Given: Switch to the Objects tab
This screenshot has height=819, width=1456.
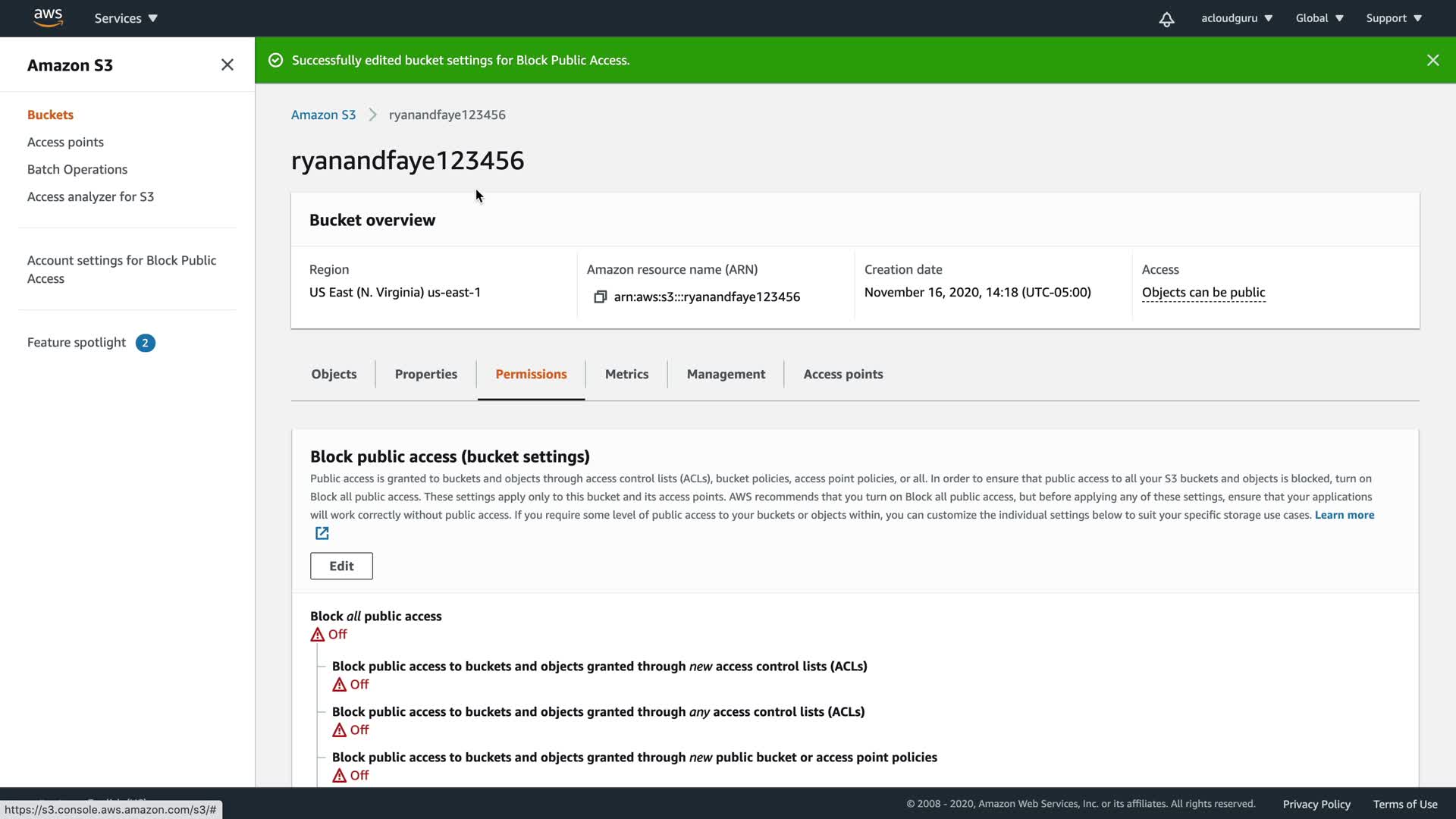Looking at the screenshot, I should (334, 374).
